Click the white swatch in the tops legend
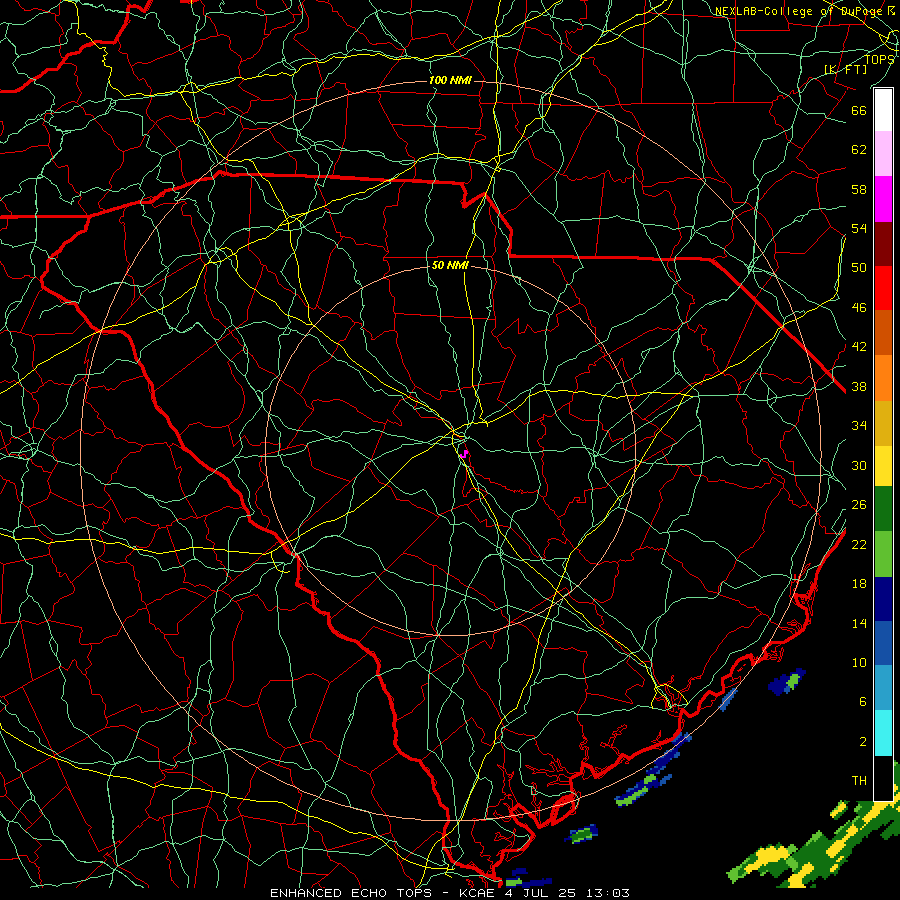The height and width of the screenshot is (900, 900). [883, 110]
